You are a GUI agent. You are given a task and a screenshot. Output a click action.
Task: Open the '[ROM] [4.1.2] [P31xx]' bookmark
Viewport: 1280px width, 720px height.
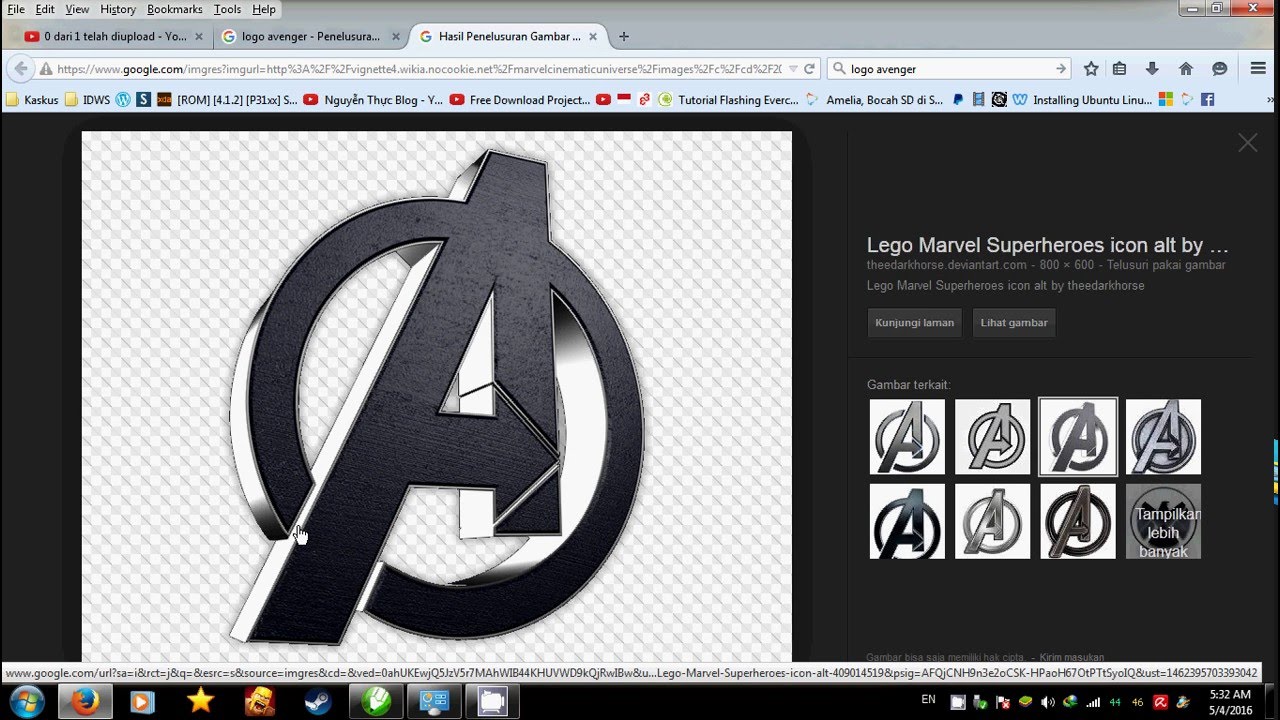coord(228,100)
